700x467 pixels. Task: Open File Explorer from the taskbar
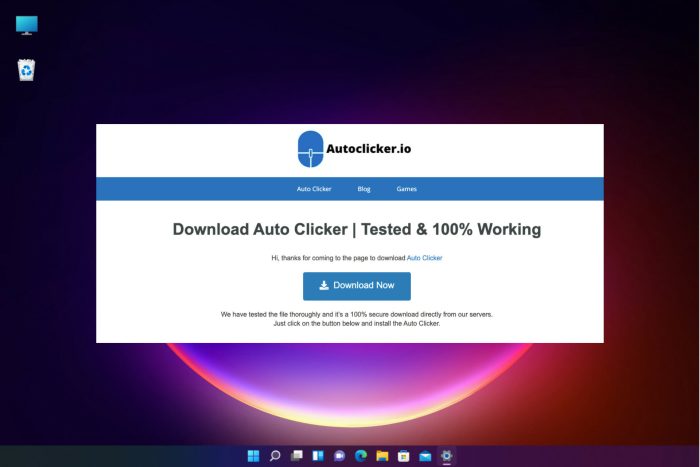pyautogui.click(x=382, y=456)
